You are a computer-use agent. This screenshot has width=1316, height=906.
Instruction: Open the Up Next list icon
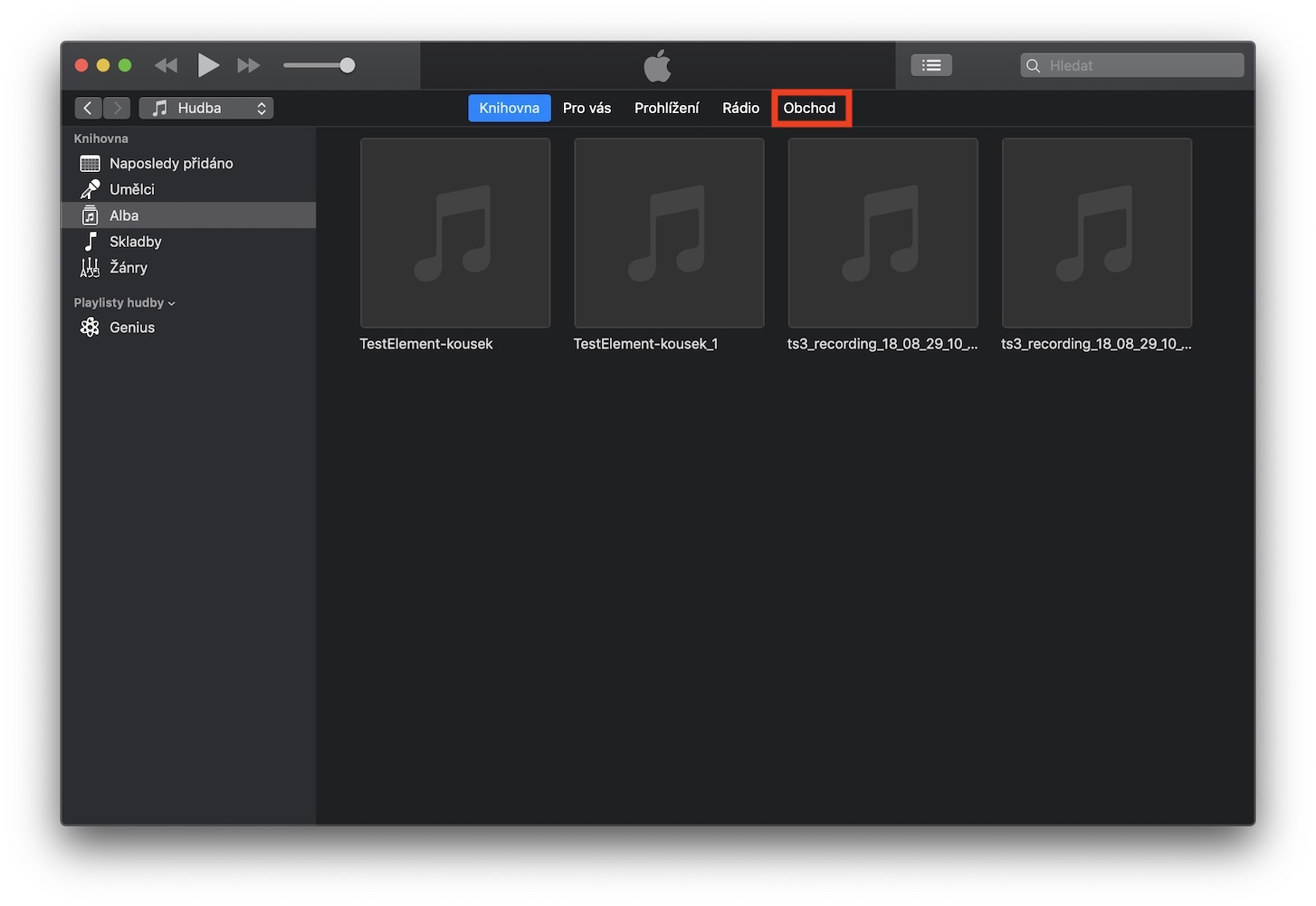(x=931, y=65)
